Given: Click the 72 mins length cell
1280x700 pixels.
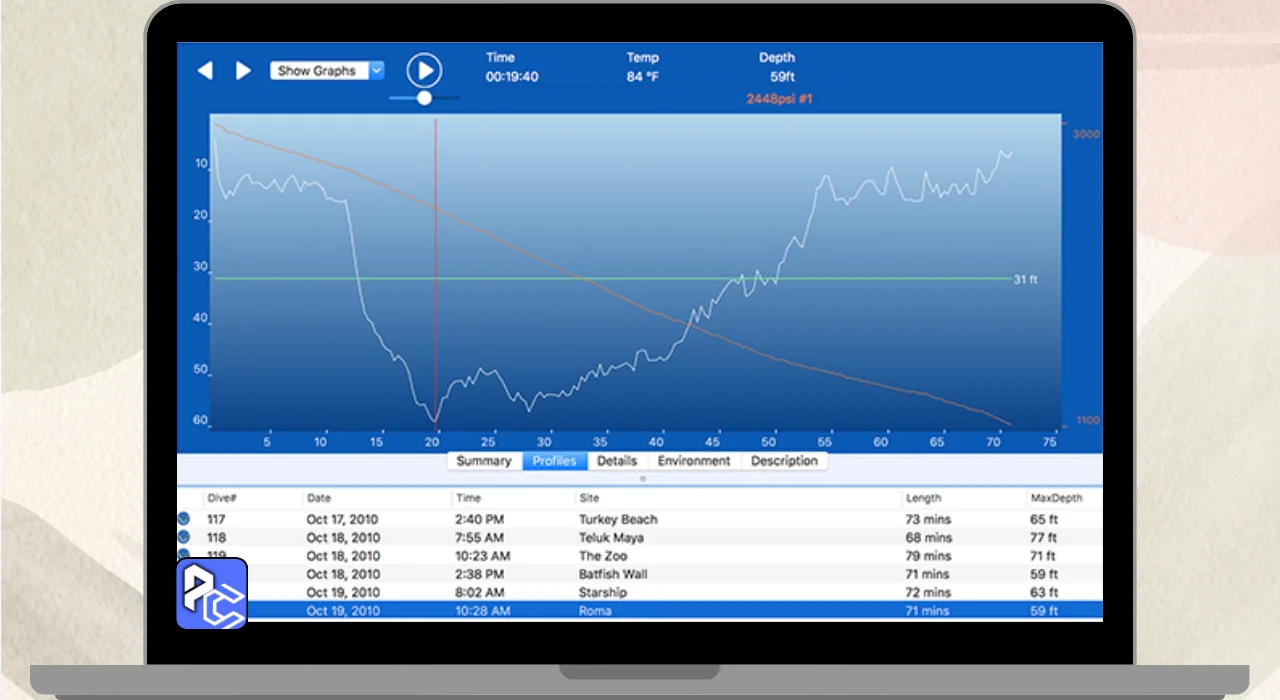Looking at the screenshot, I should click(928, 592).
